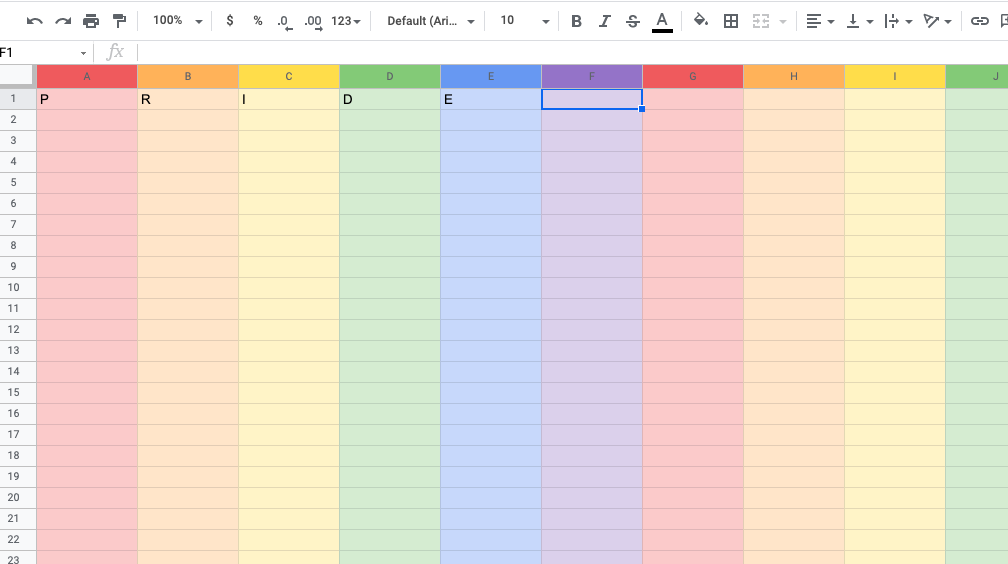Viewport: 1008px width, 564px height.
Task: Toggle italic formatting
Action: coord(604,21)
